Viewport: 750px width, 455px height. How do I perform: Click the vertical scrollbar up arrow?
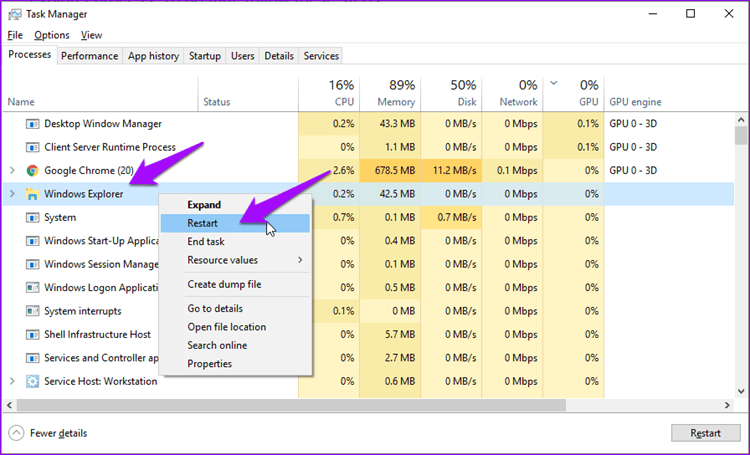pyautogui.click(x=741, y=120)
